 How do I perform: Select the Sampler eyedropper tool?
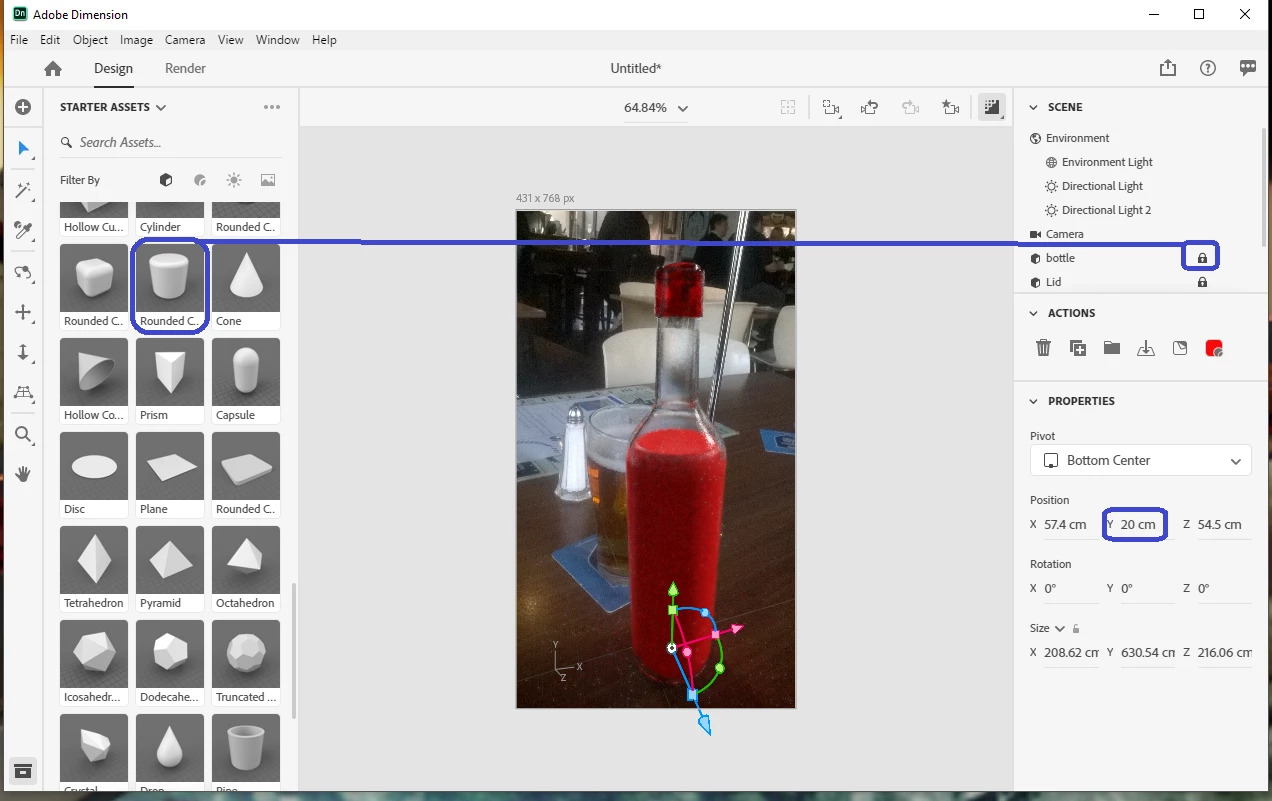24,231
